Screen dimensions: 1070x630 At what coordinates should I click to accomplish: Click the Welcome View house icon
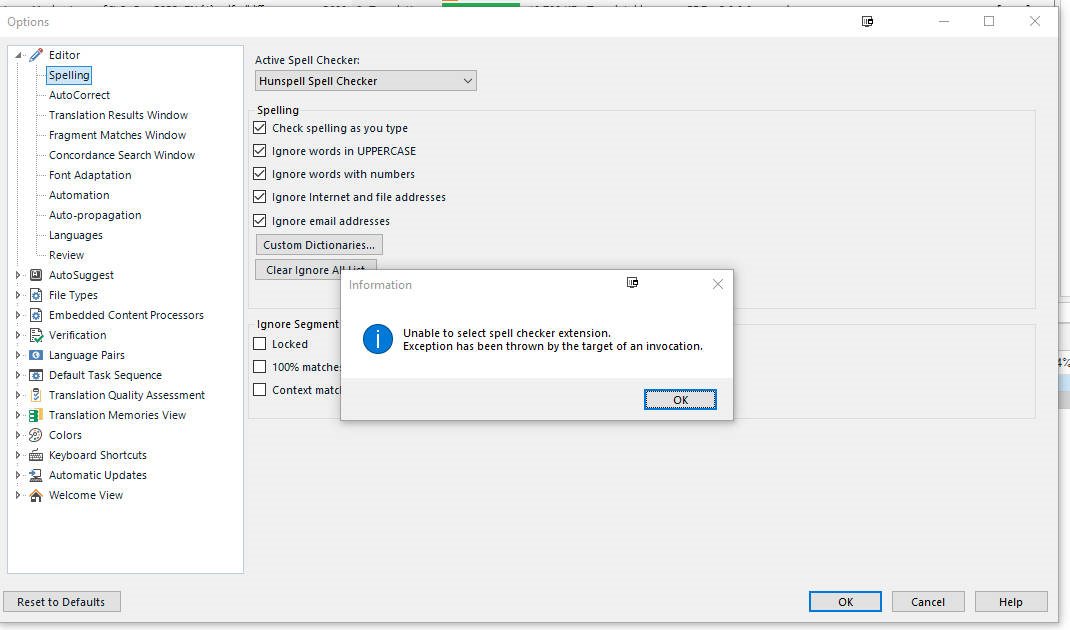[x=36, y=496]
